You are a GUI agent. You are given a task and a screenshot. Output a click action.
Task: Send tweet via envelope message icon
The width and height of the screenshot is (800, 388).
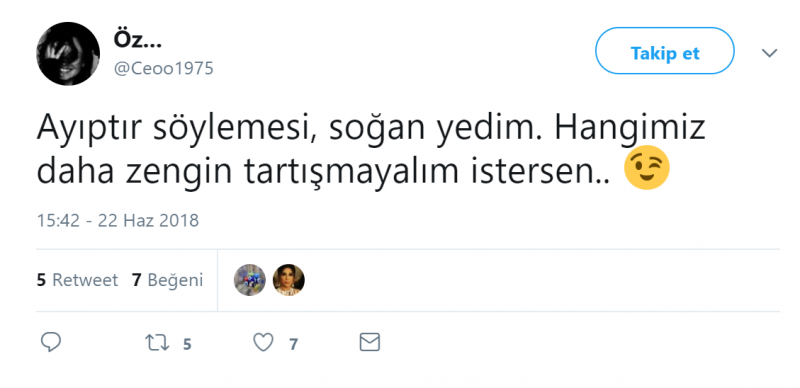(x=369, y=342)
